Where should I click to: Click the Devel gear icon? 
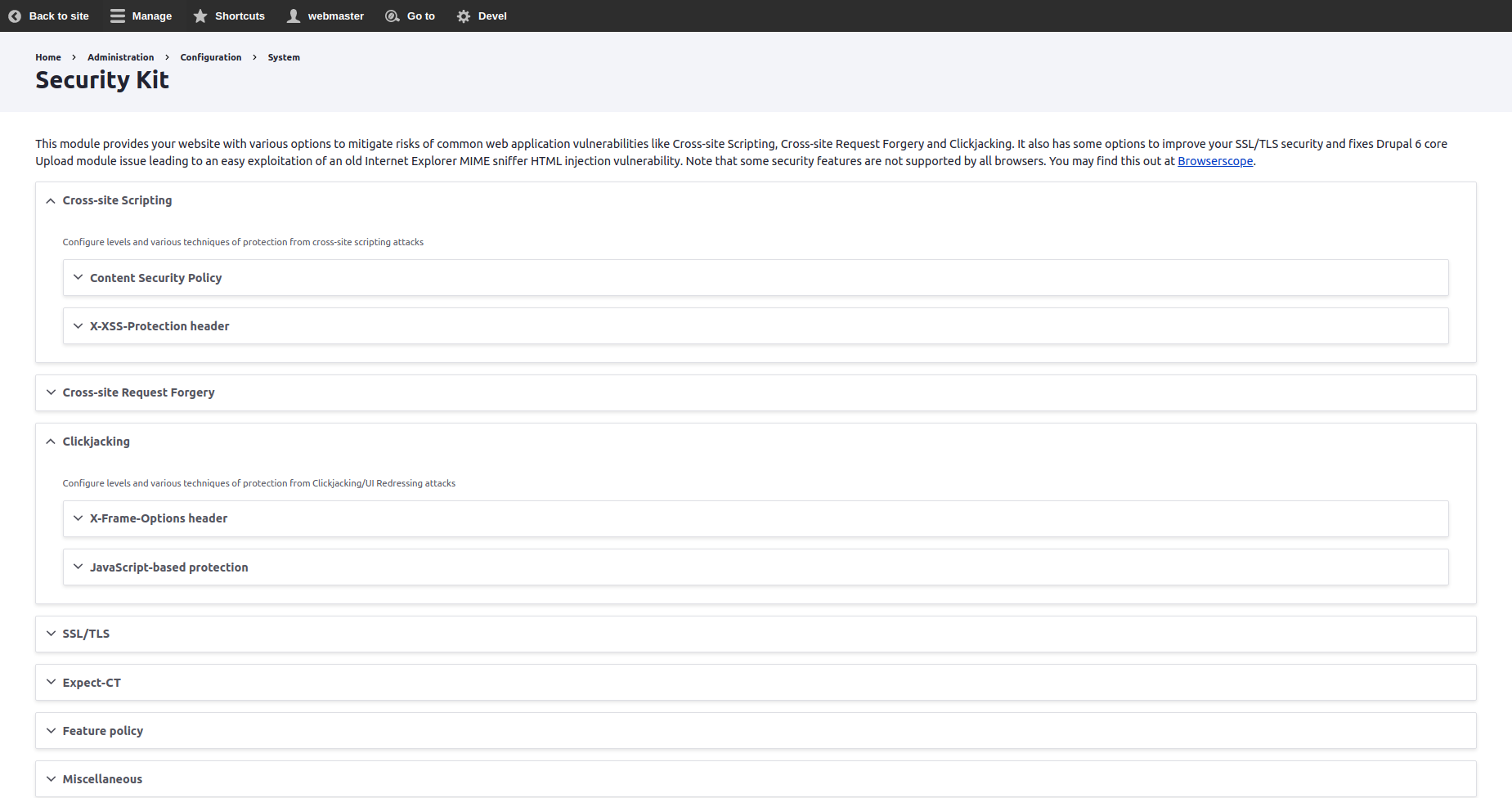(x=464, y=16)
